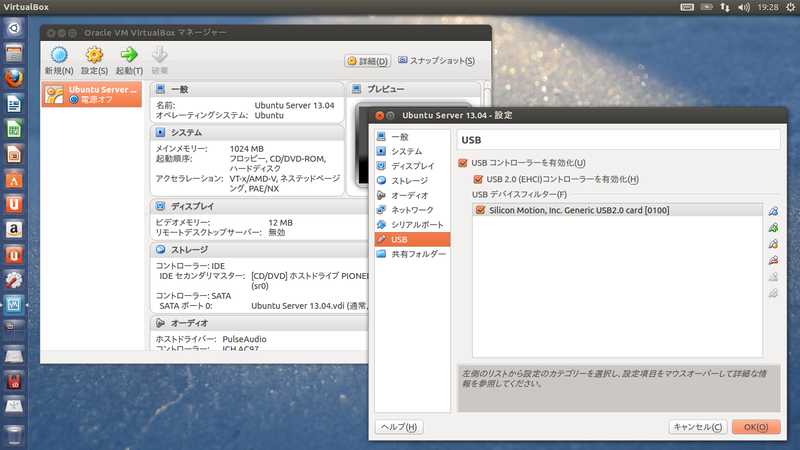Open the 19:28 clock menu
Screen dimensions: 800x450
pos(767,7)
